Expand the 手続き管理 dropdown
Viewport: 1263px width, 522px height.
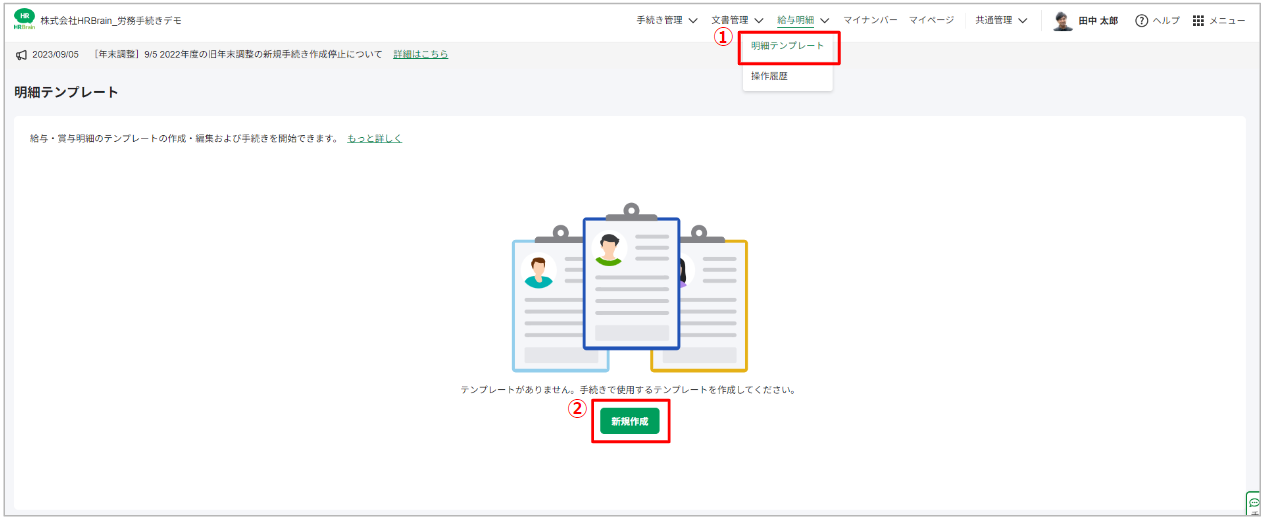click(667, 20)
